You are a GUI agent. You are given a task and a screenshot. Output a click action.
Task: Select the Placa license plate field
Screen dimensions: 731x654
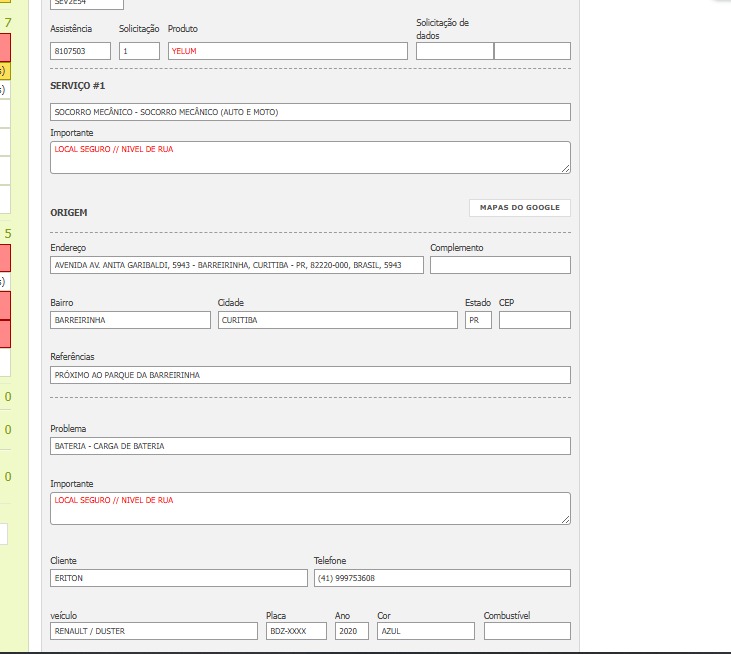296,631
